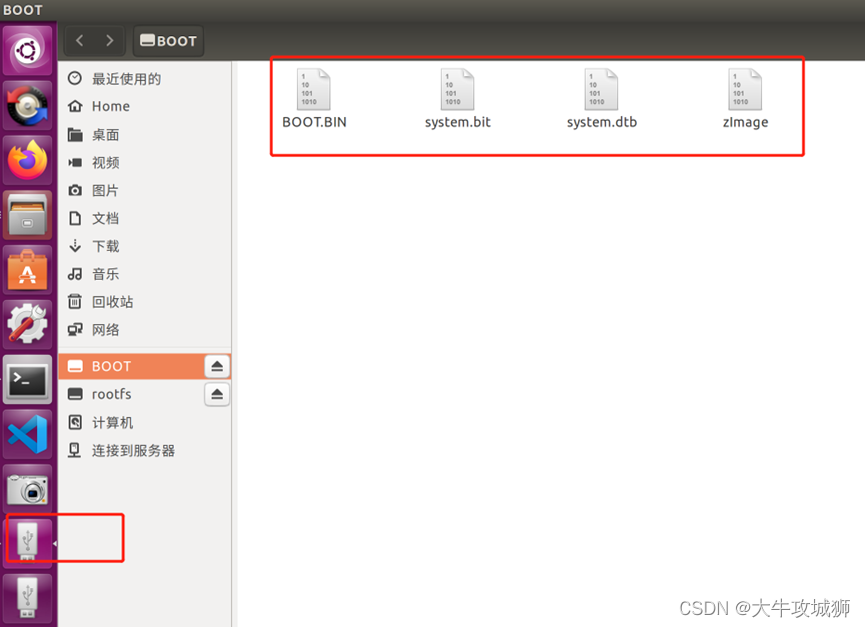This screenshot has height=627, width=865.
Task: Click the system.dtb file name label
Action: pyautogui.click(x=602, y=122)
